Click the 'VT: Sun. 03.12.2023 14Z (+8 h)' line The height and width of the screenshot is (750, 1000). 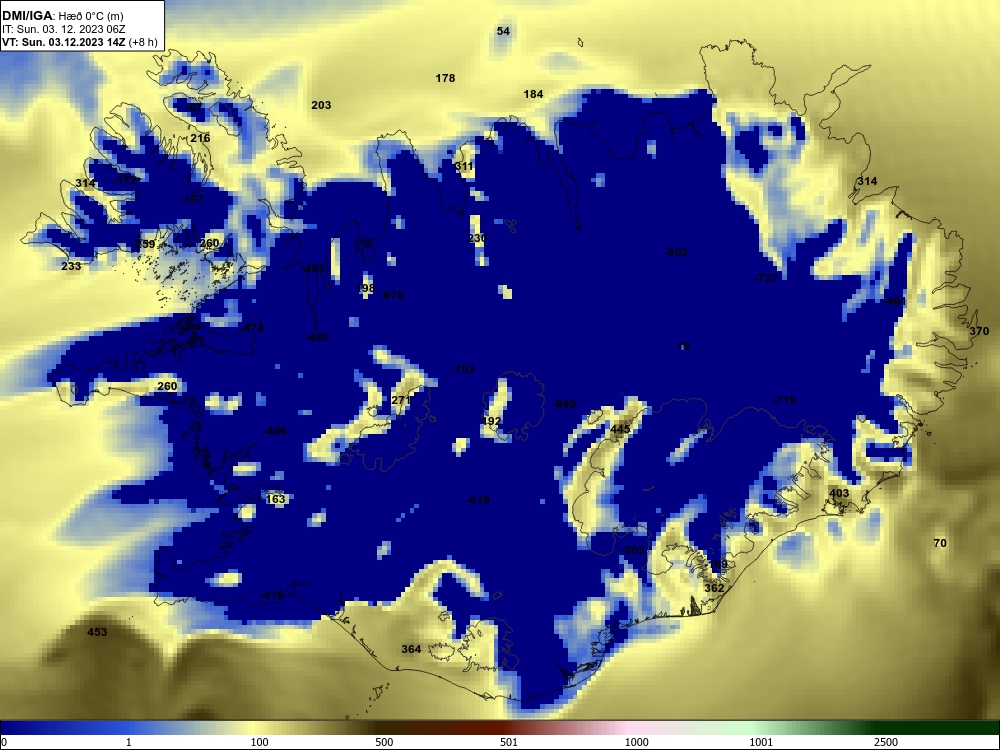tap(80, 42)
